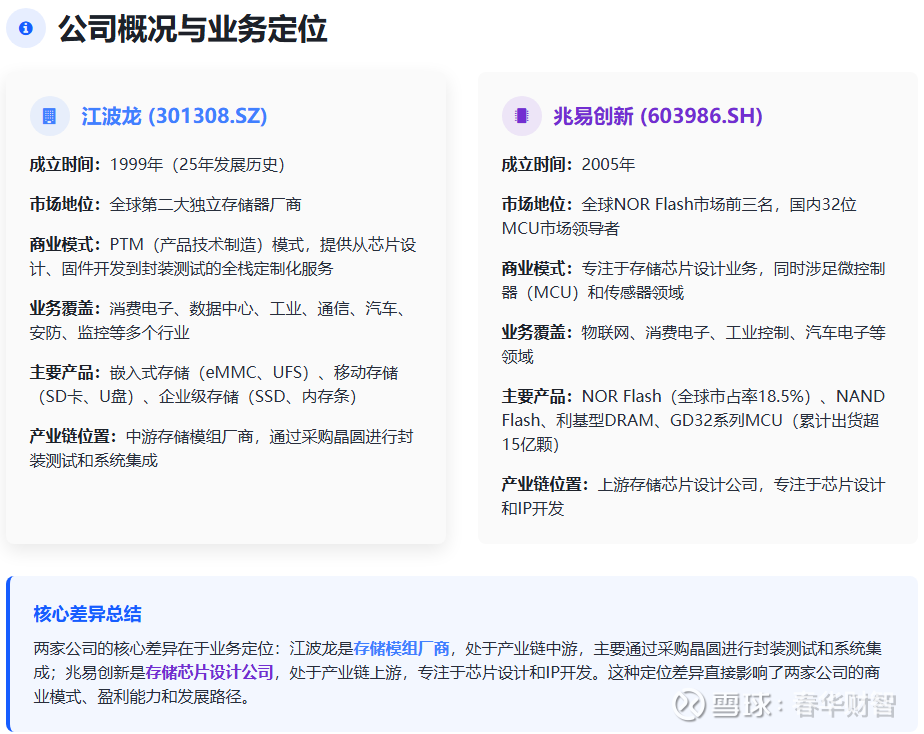Open the 兆易创新 (603986.SH) card title
The width and height of the screenshot is (924, 734).
657,116
